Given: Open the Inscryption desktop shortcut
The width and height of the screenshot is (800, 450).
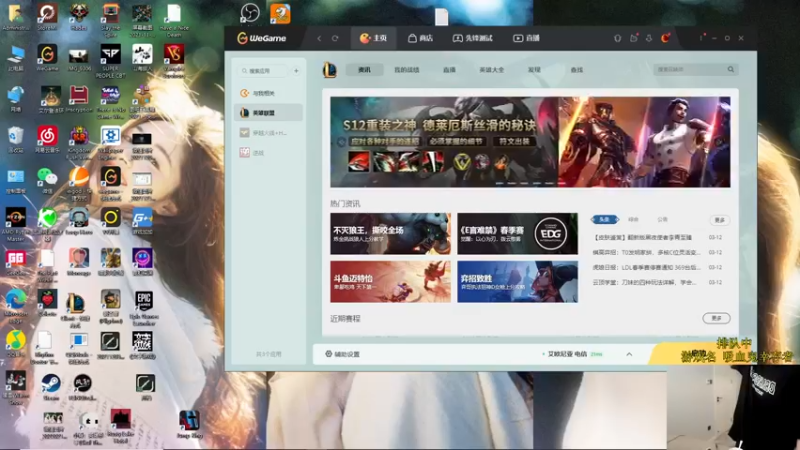Looking at the screenshot, I should tap(79, 99).
